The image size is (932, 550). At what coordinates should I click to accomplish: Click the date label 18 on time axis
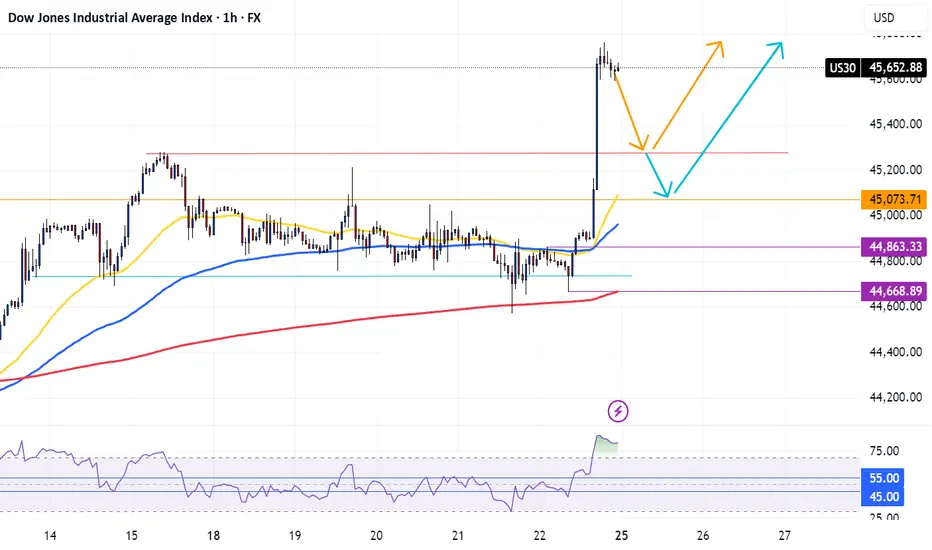point(213,536)
